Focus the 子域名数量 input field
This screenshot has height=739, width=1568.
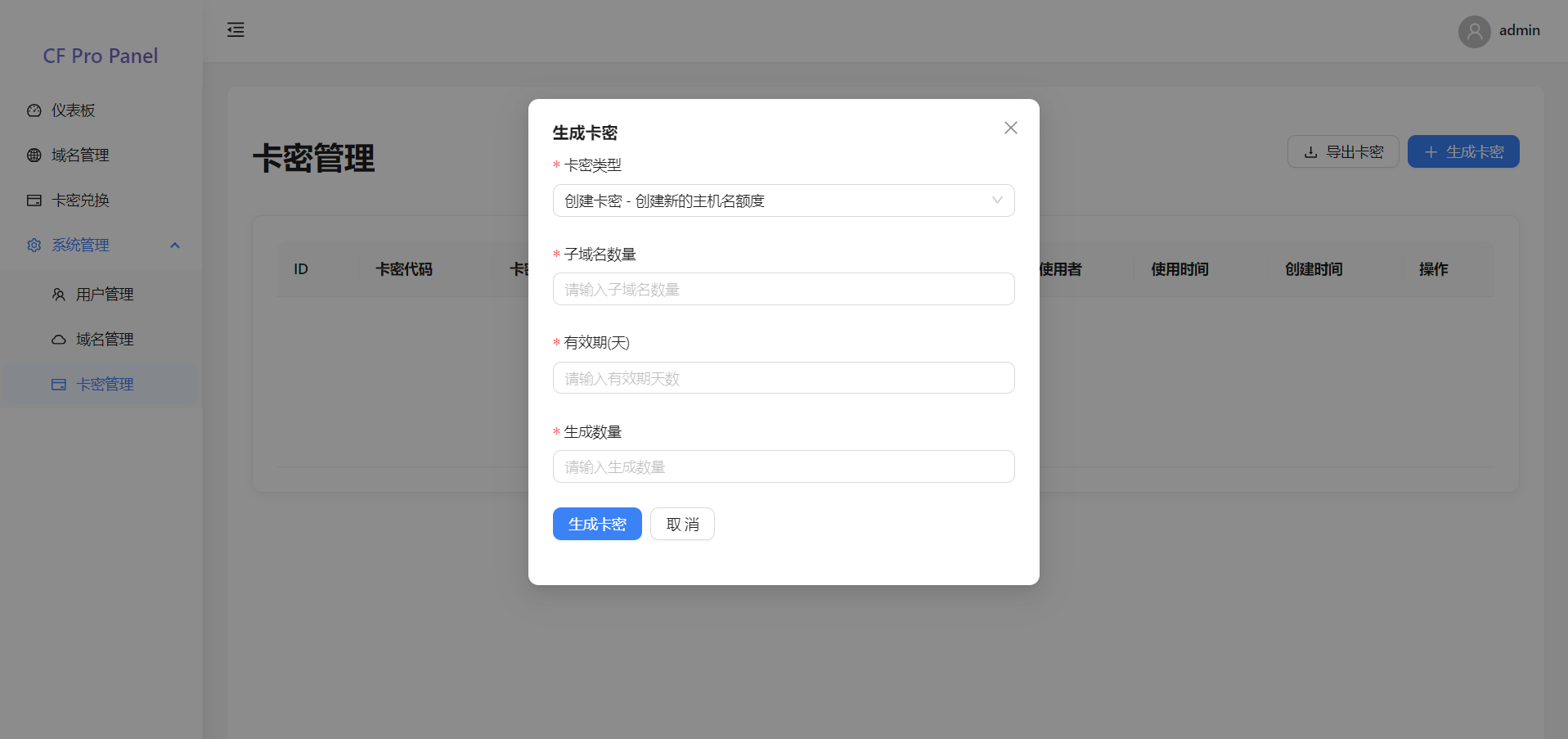(783, 289)
